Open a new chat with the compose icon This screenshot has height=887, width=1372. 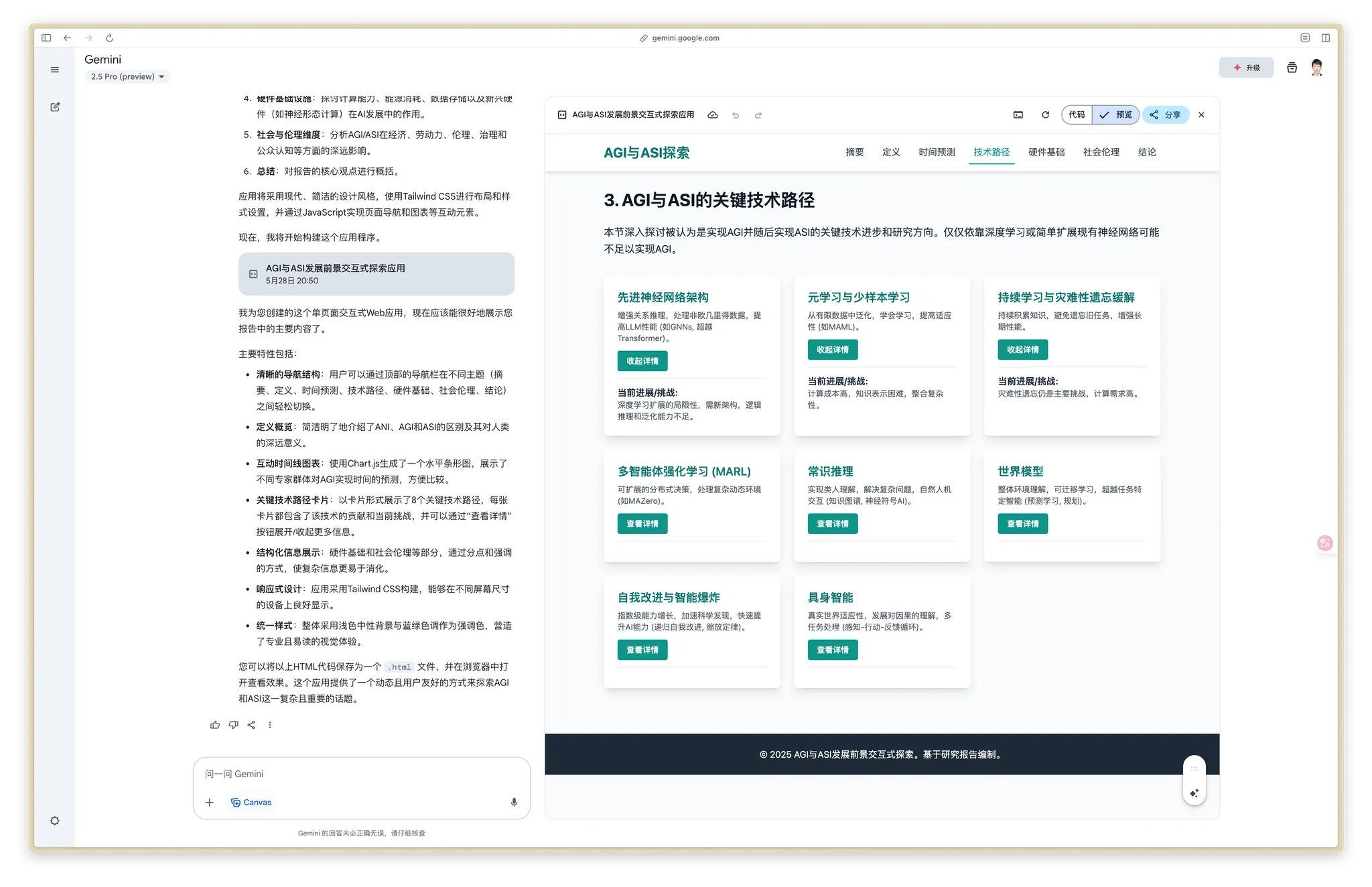55,107
